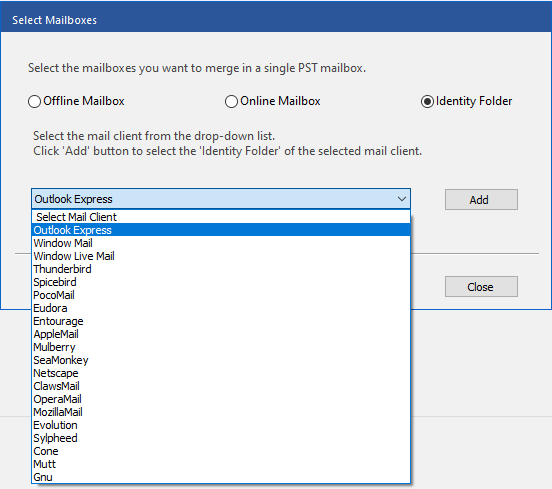The height and width of the screenshot is (489, 552).
Task: Click the Add button
Action: click(481, 200)
